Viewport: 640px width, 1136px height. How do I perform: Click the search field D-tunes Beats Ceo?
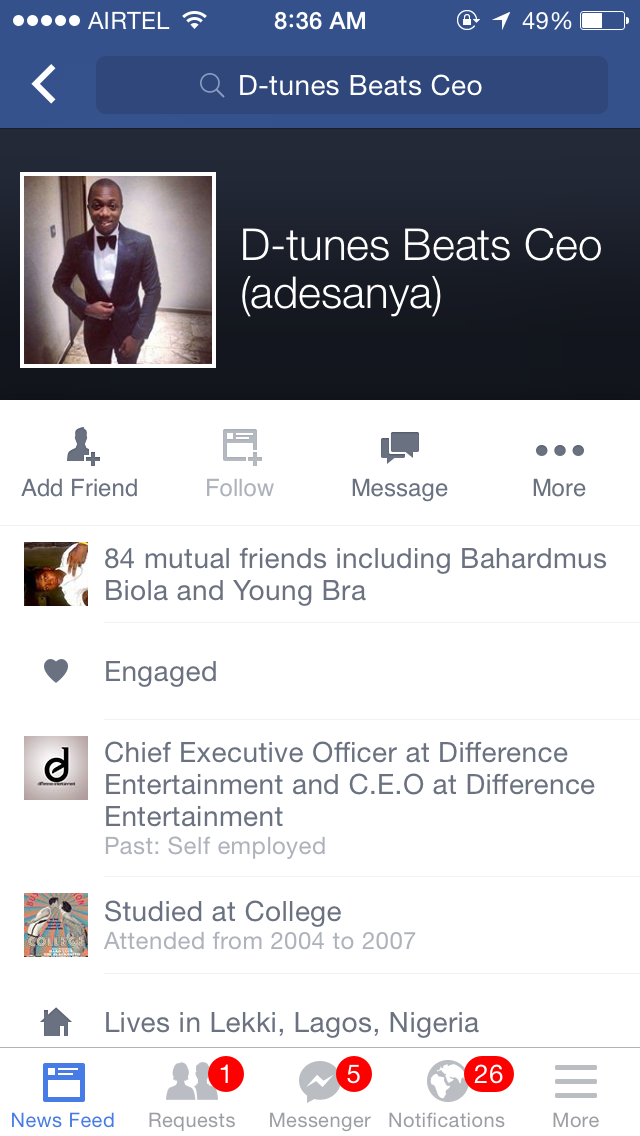(x=360, y=86)
